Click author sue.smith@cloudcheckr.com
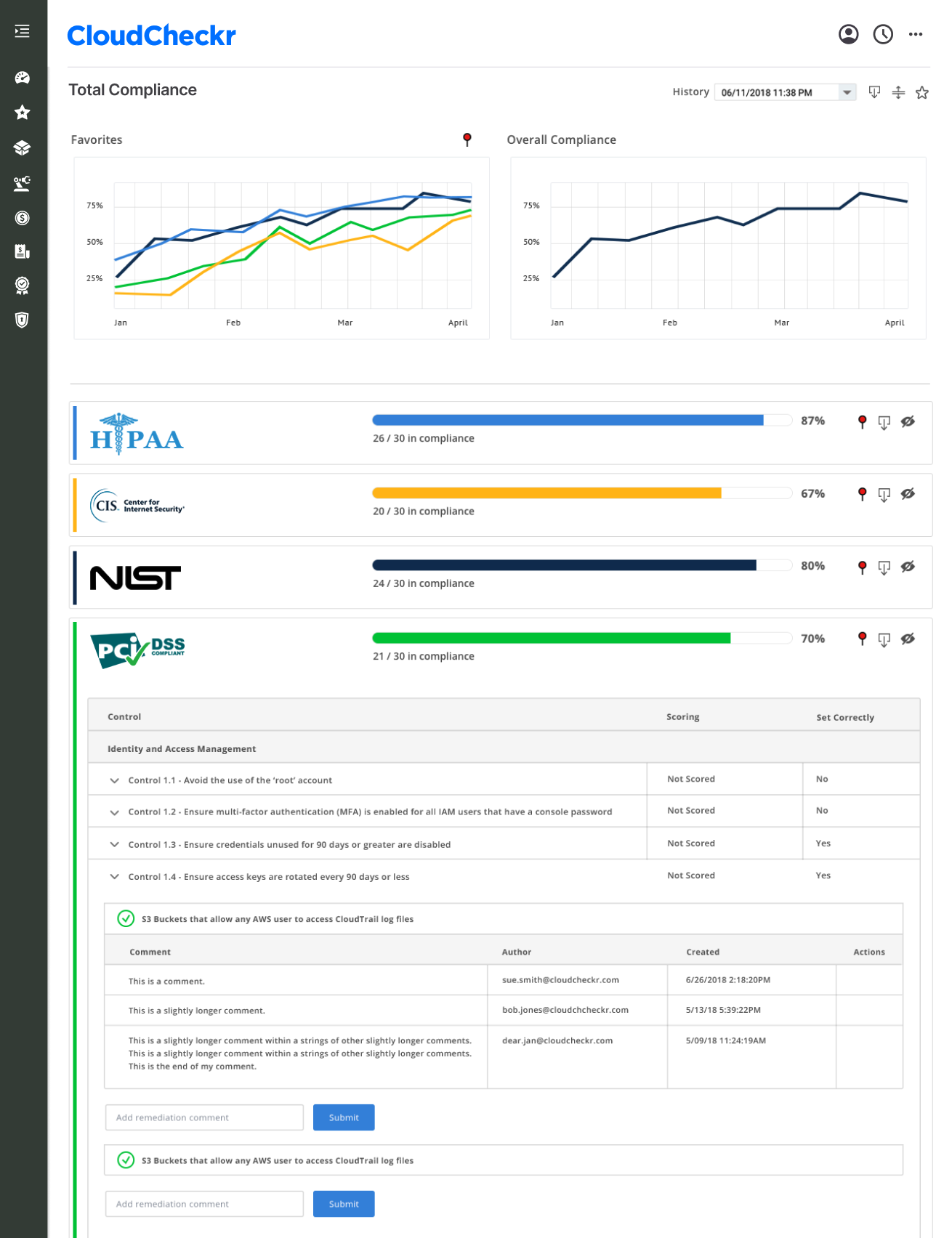 click(x=560, y=979)
